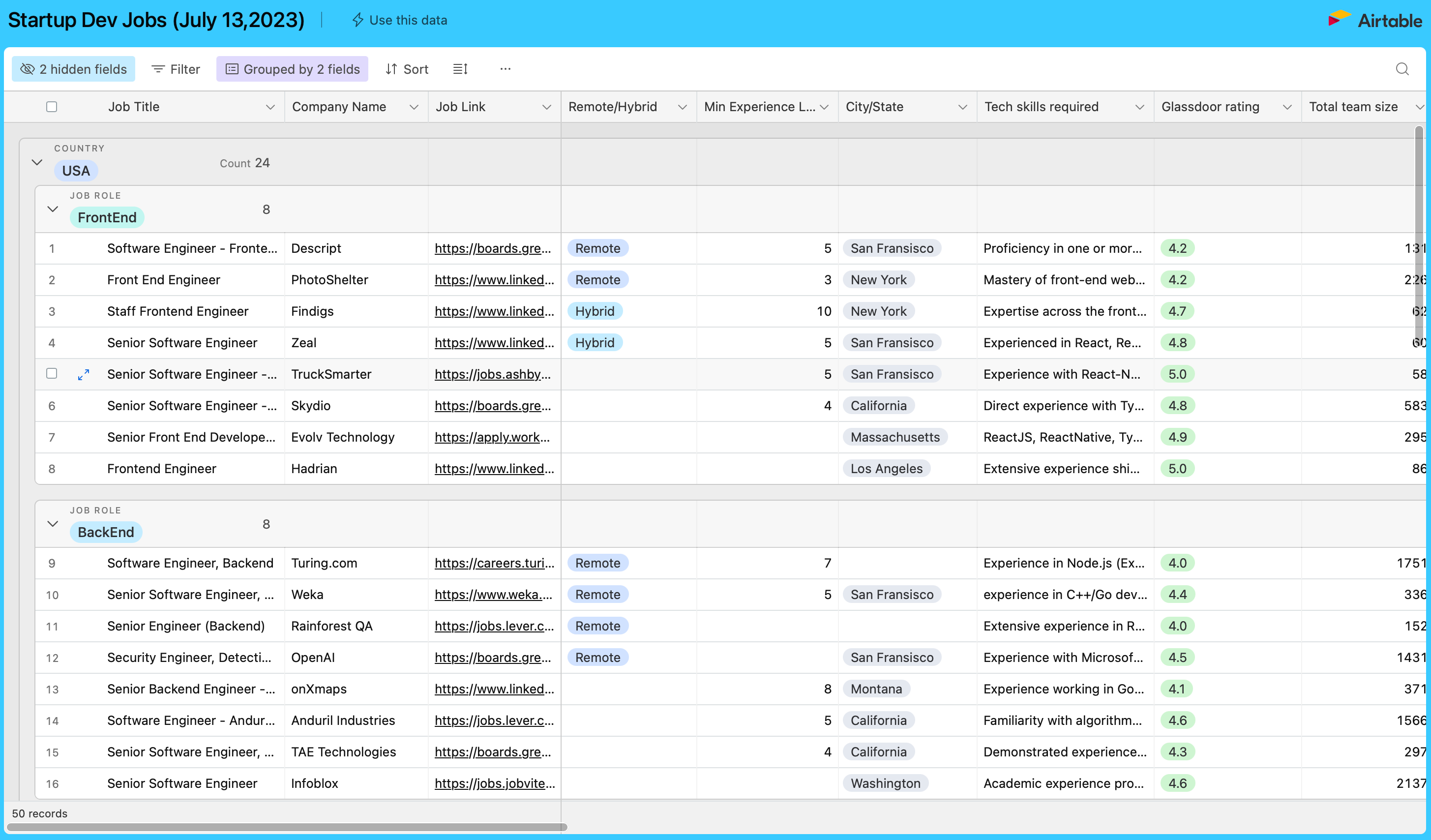
Task: Click the Startup Dev Jobs title
Action: 156,20
